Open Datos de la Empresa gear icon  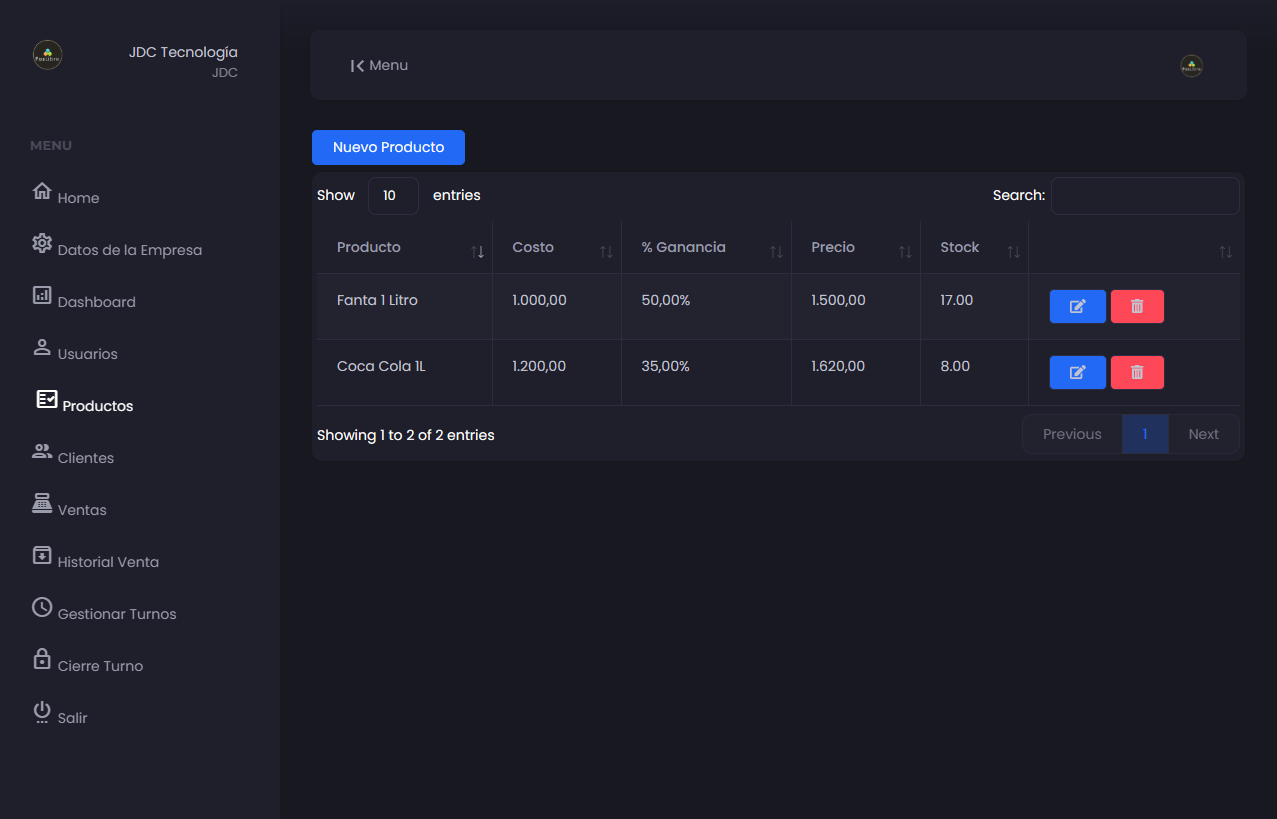(x=42, y=243)
